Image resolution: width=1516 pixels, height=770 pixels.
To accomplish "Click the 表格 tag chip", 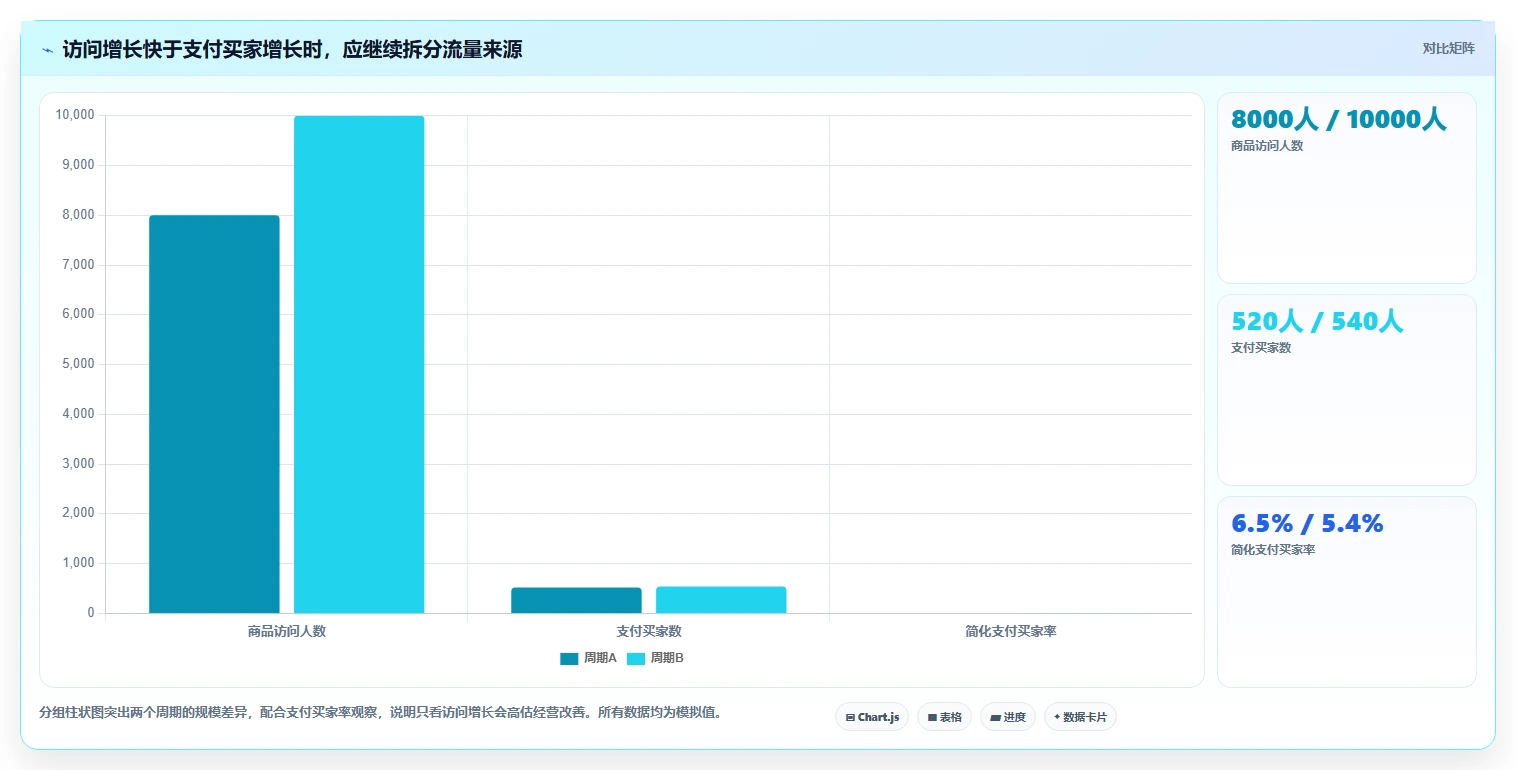I will (944, 717).
